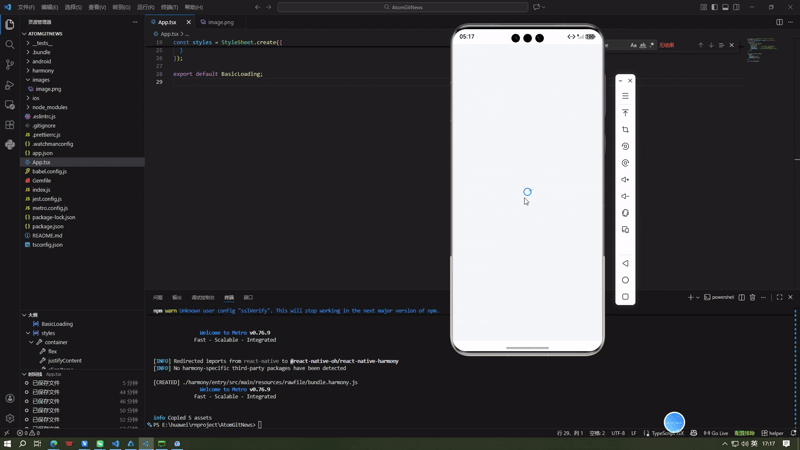Go to previous find match arrow
800x450 pixels.
[701, 45]
